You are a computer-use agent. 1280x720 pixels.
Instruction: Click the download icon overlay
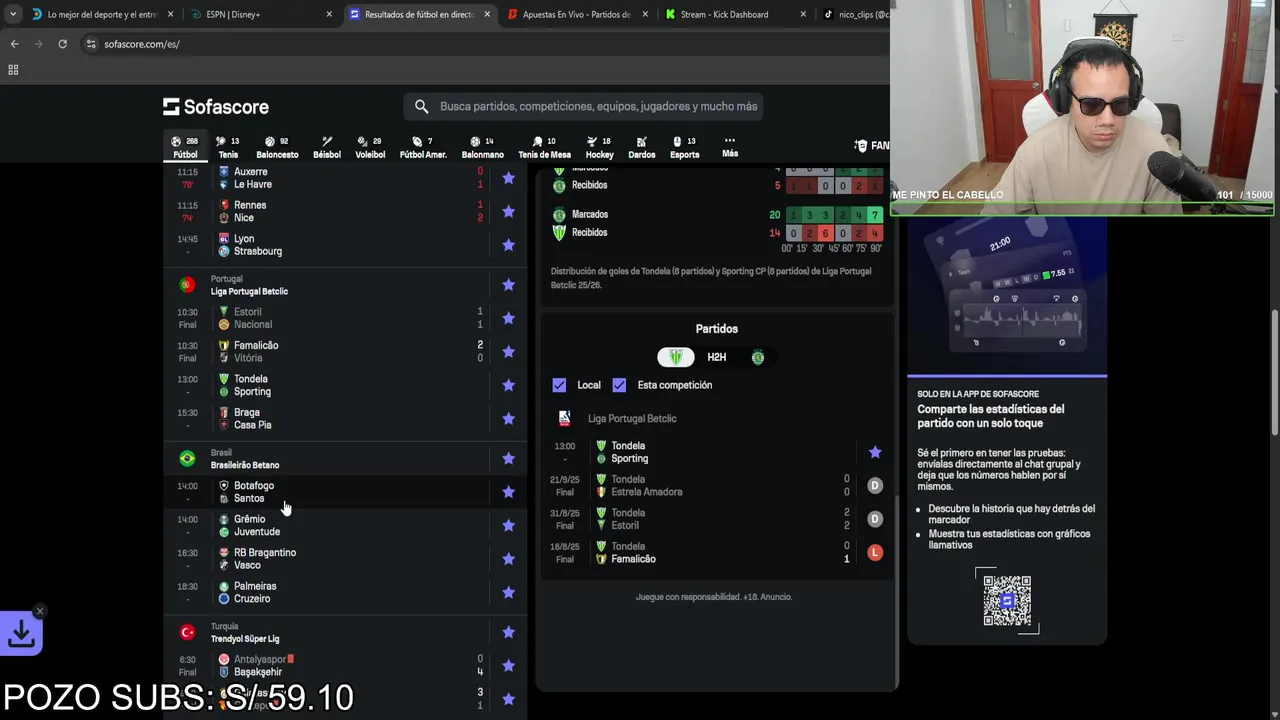[x=21, y=633]
